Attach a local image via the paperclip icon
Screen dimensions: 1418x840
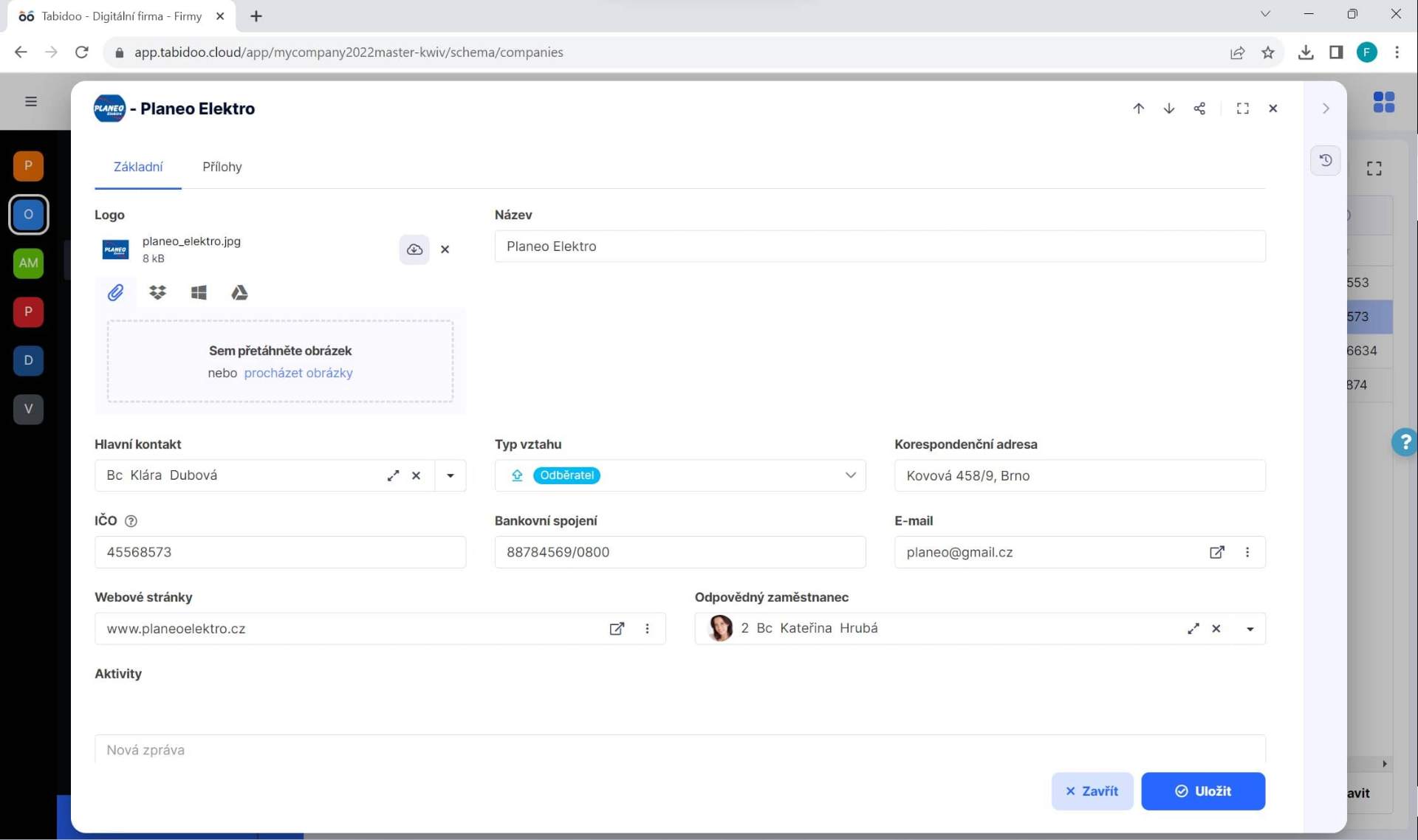pos(116,292)
